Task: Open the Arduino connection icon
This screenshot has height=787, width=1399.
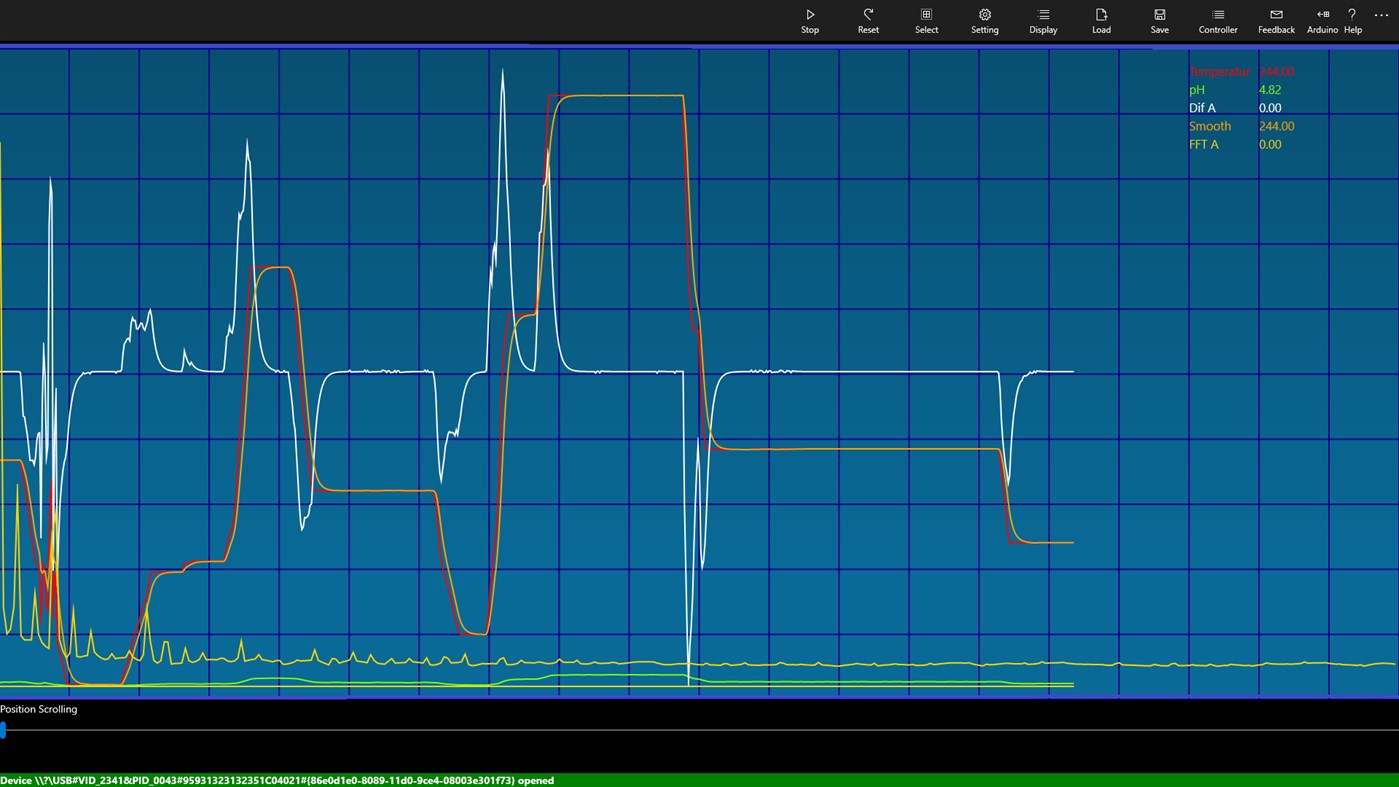Action: (x=1323, y=15)
